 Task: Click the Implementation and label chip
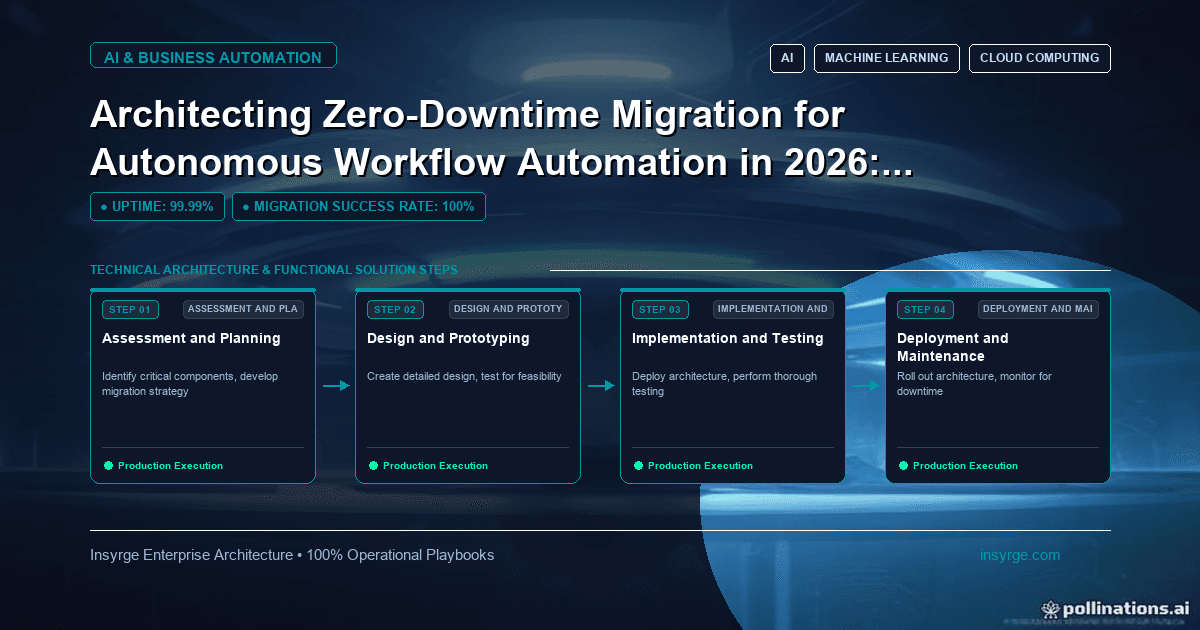coord(773,309)
